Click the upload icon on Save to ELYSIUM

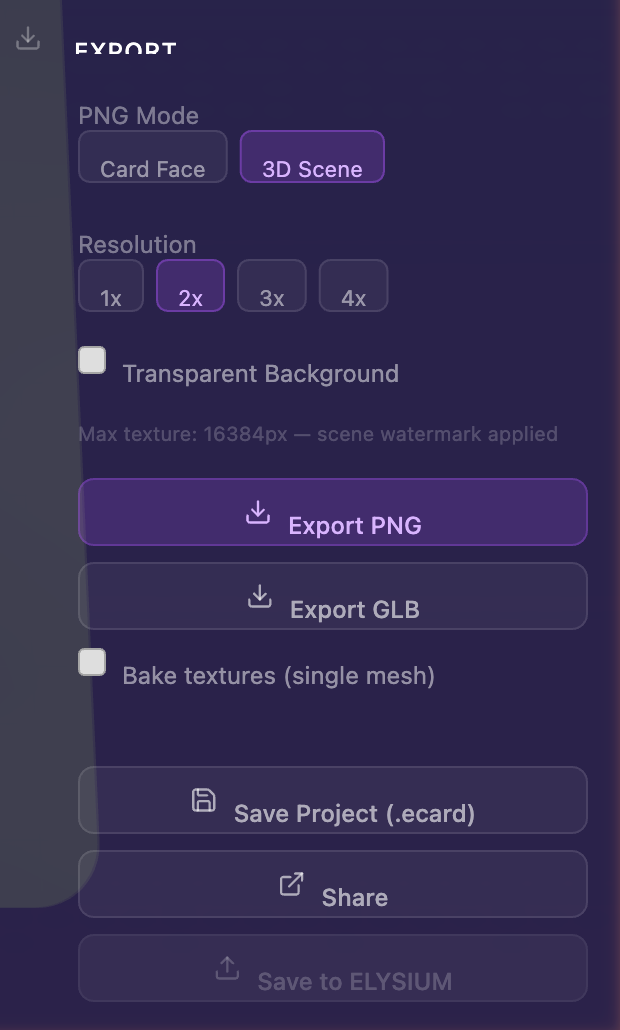[x=227, y=968]
